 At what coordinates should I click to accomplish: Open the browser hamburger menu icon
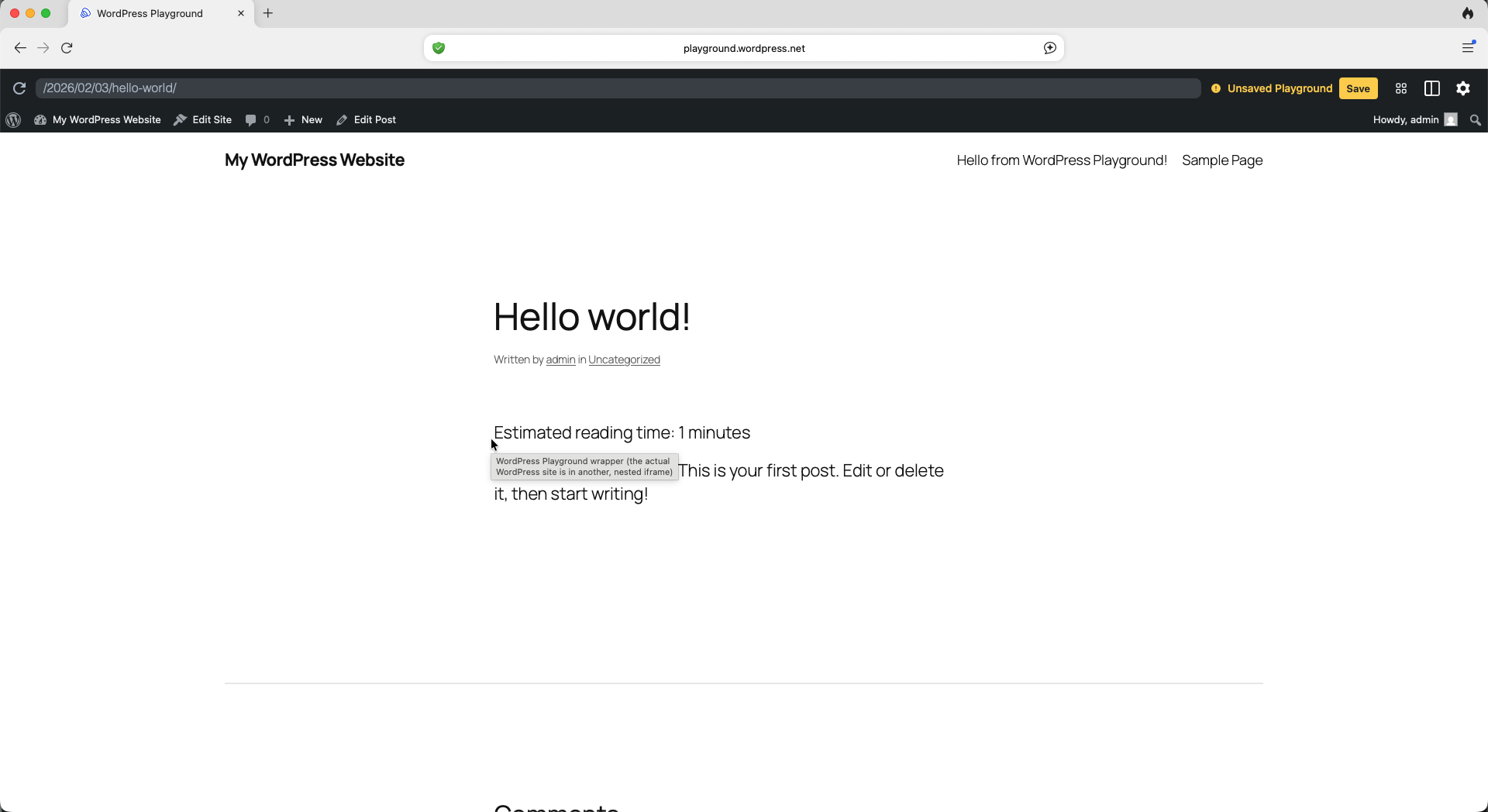[1469, 47]
